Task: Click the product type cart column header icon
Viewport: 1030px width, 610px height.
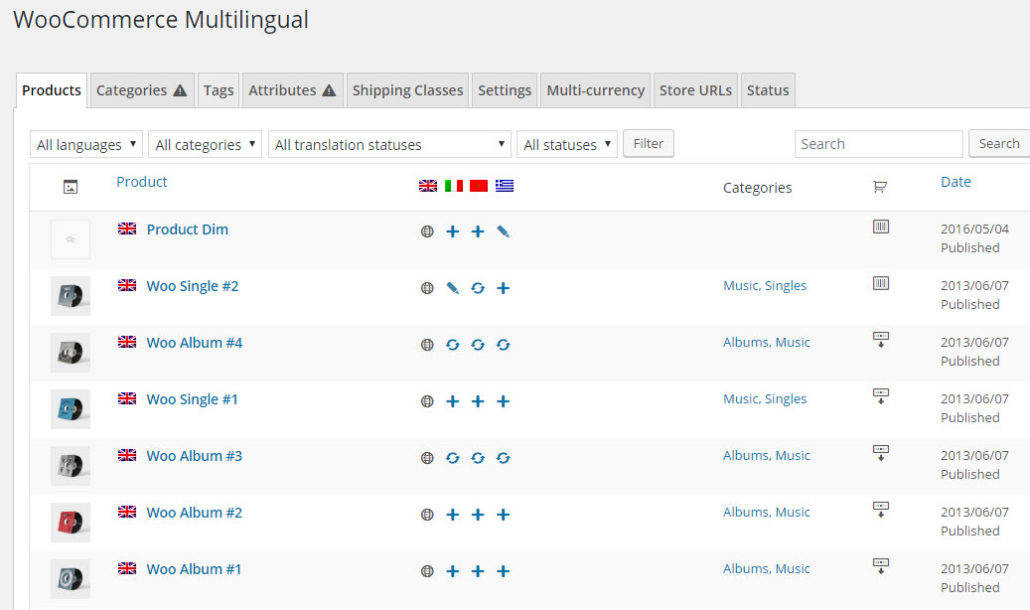Action: coord(880,187)
